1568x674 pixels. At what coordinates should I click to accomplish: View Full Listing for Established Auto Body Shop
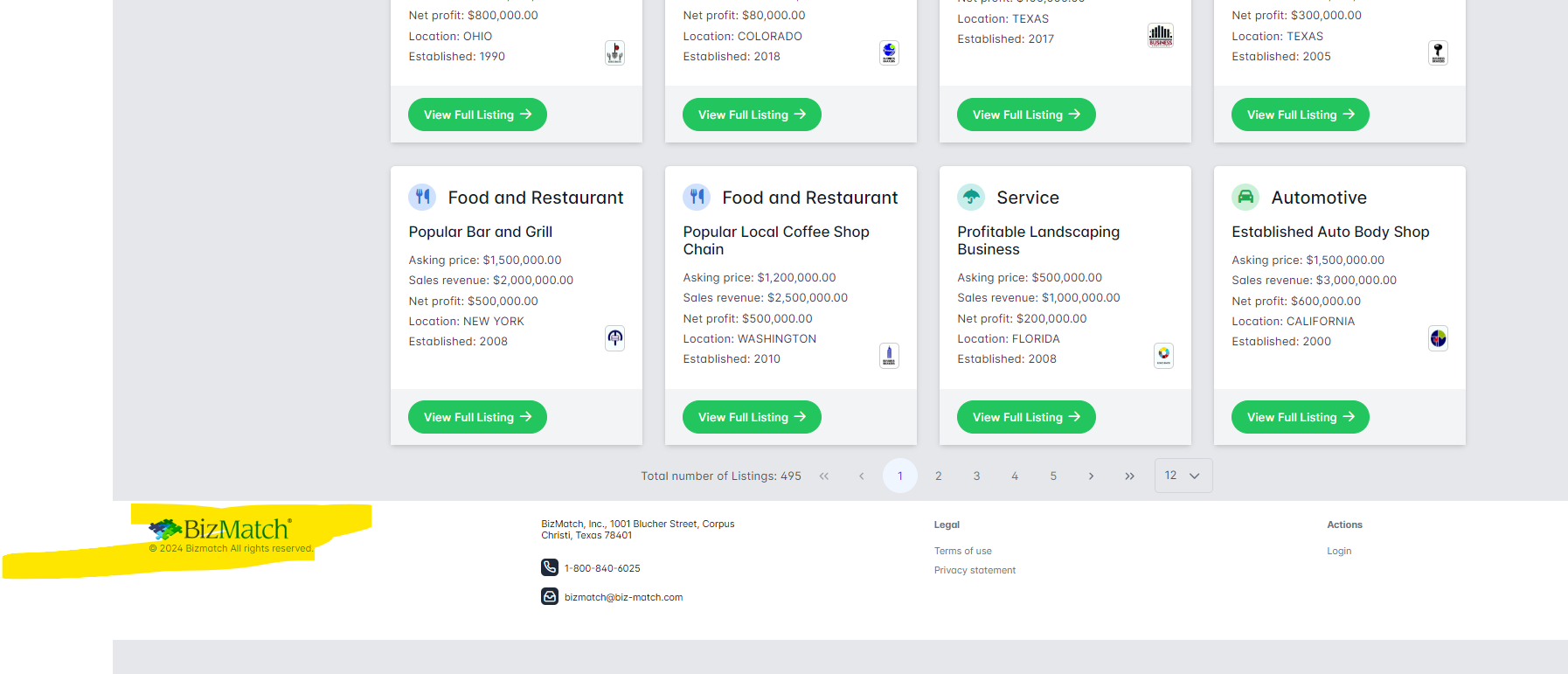click(1300, 417)
